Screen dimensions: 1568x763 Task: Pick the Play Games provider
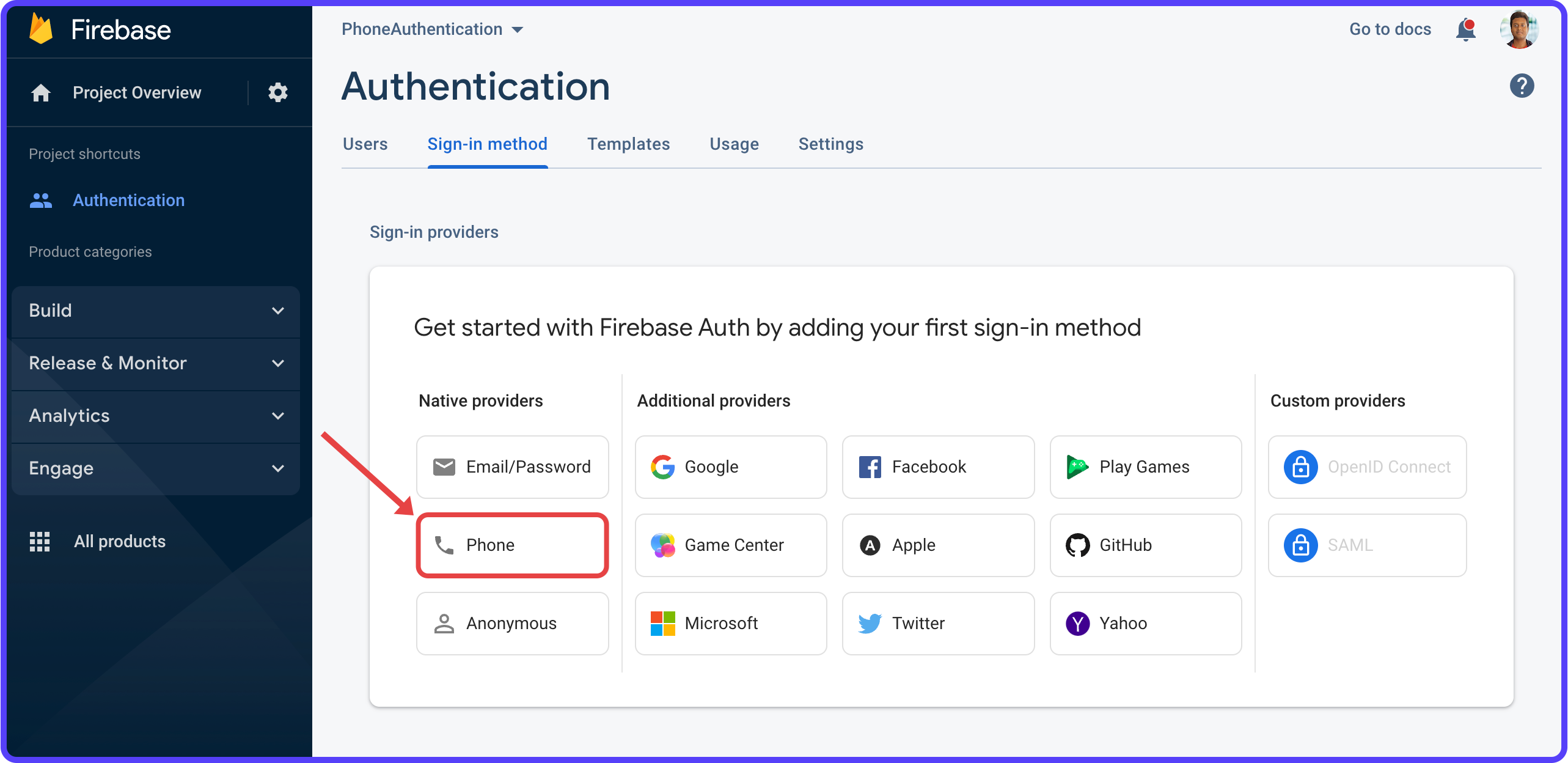(x=1145, y=466)
